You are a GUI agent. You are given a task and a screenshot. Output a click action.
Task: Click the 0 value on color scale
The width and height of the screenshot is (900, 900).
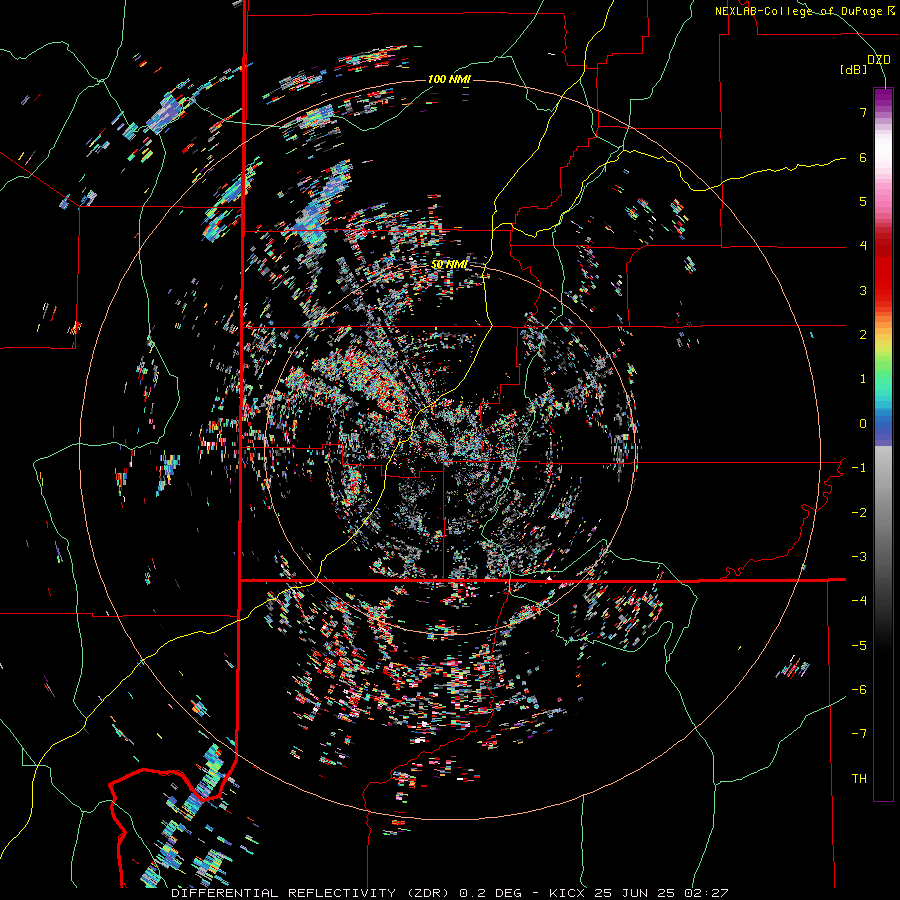click(x=863, y=424)
